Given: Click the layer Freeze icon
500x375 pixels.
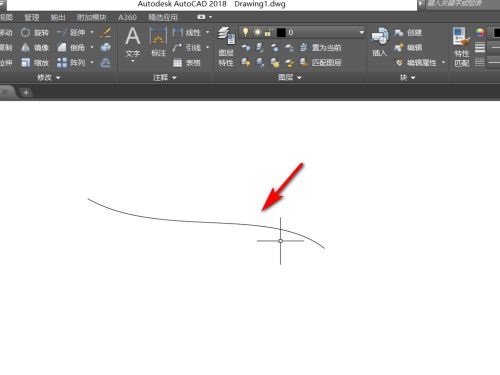Looking at the screenshot, I should point(275,48).
